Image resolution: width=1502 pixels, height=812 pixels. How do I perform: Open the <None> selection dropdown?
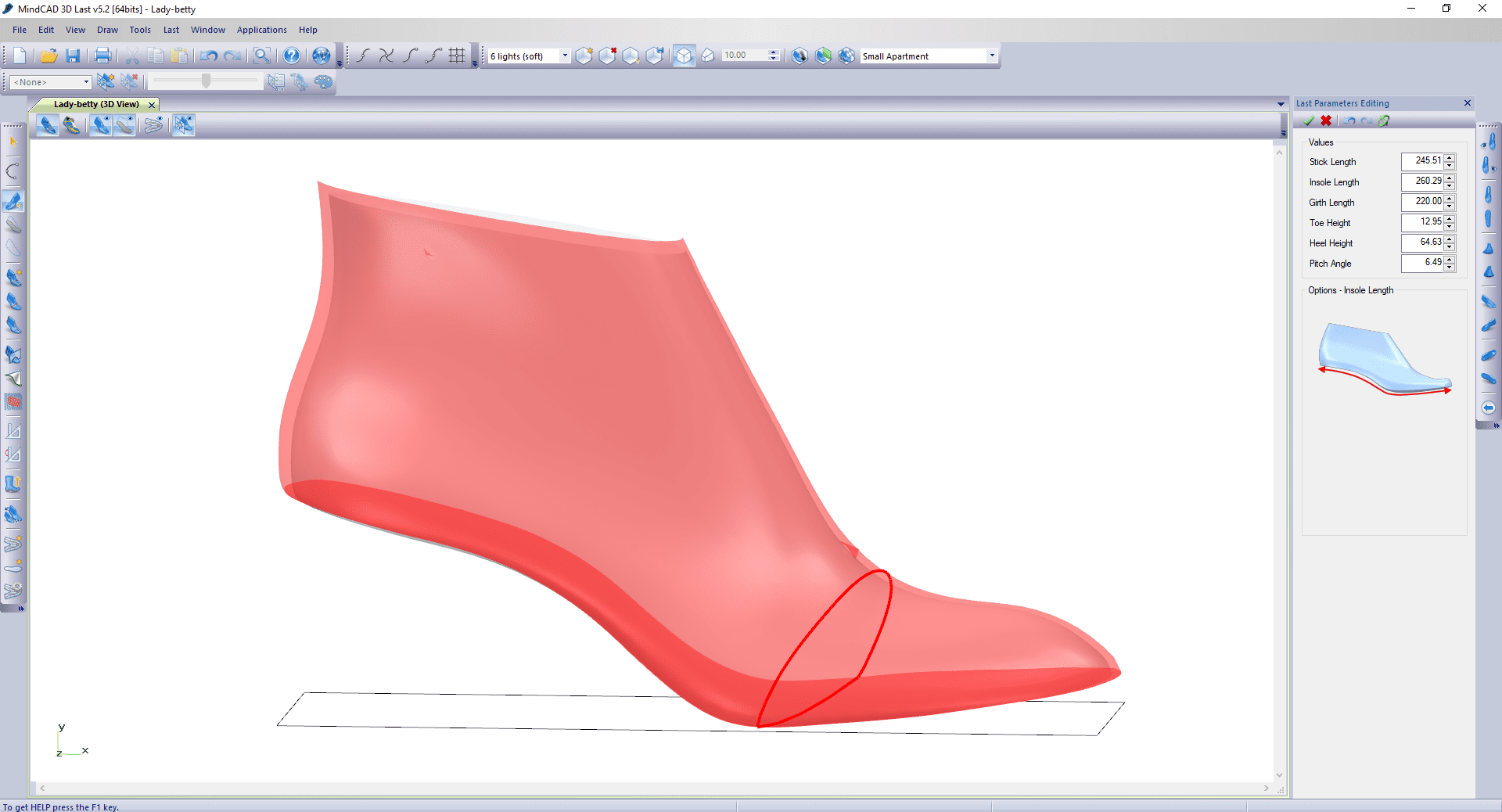coord(86,82)
